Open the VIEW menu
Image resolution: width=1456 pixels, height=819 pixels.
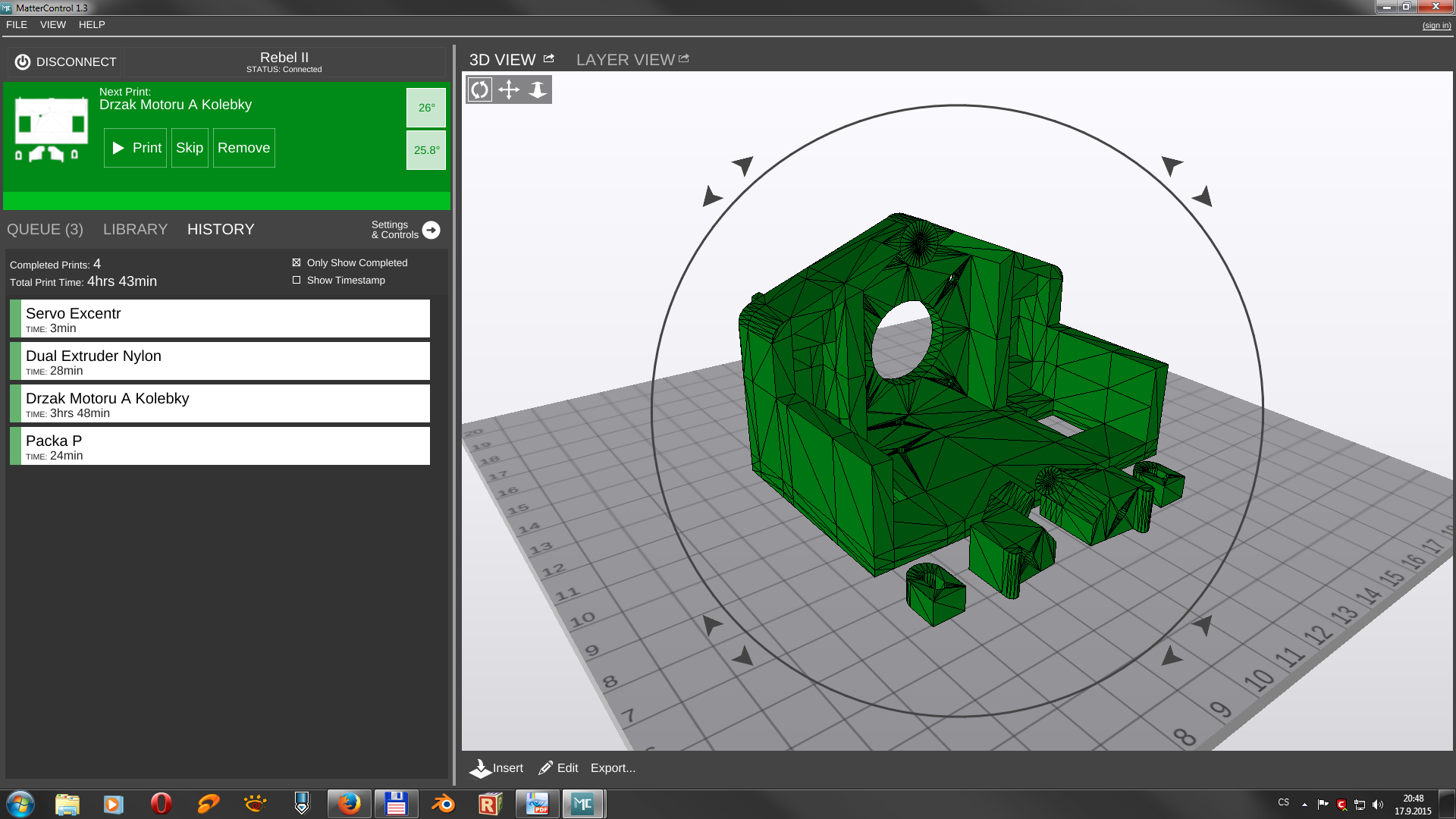(53, 25)
